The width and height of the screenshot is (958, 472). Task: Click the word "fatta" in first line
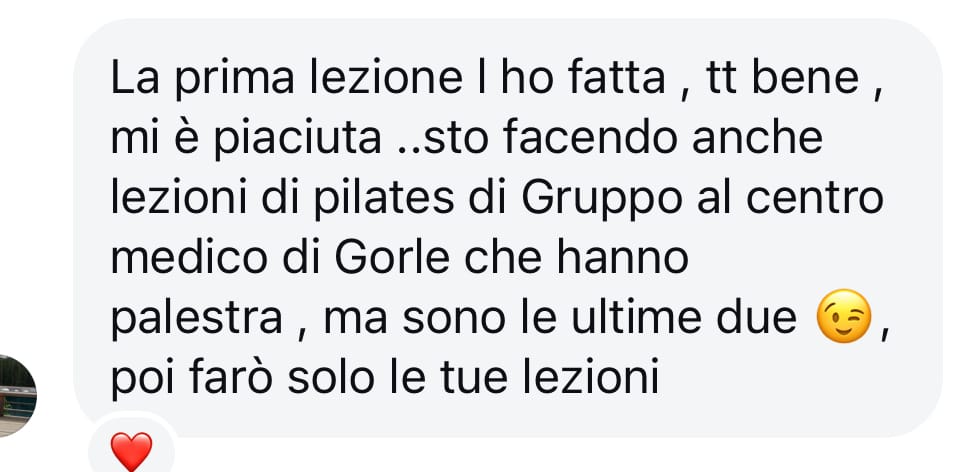[x=616, y=79]
